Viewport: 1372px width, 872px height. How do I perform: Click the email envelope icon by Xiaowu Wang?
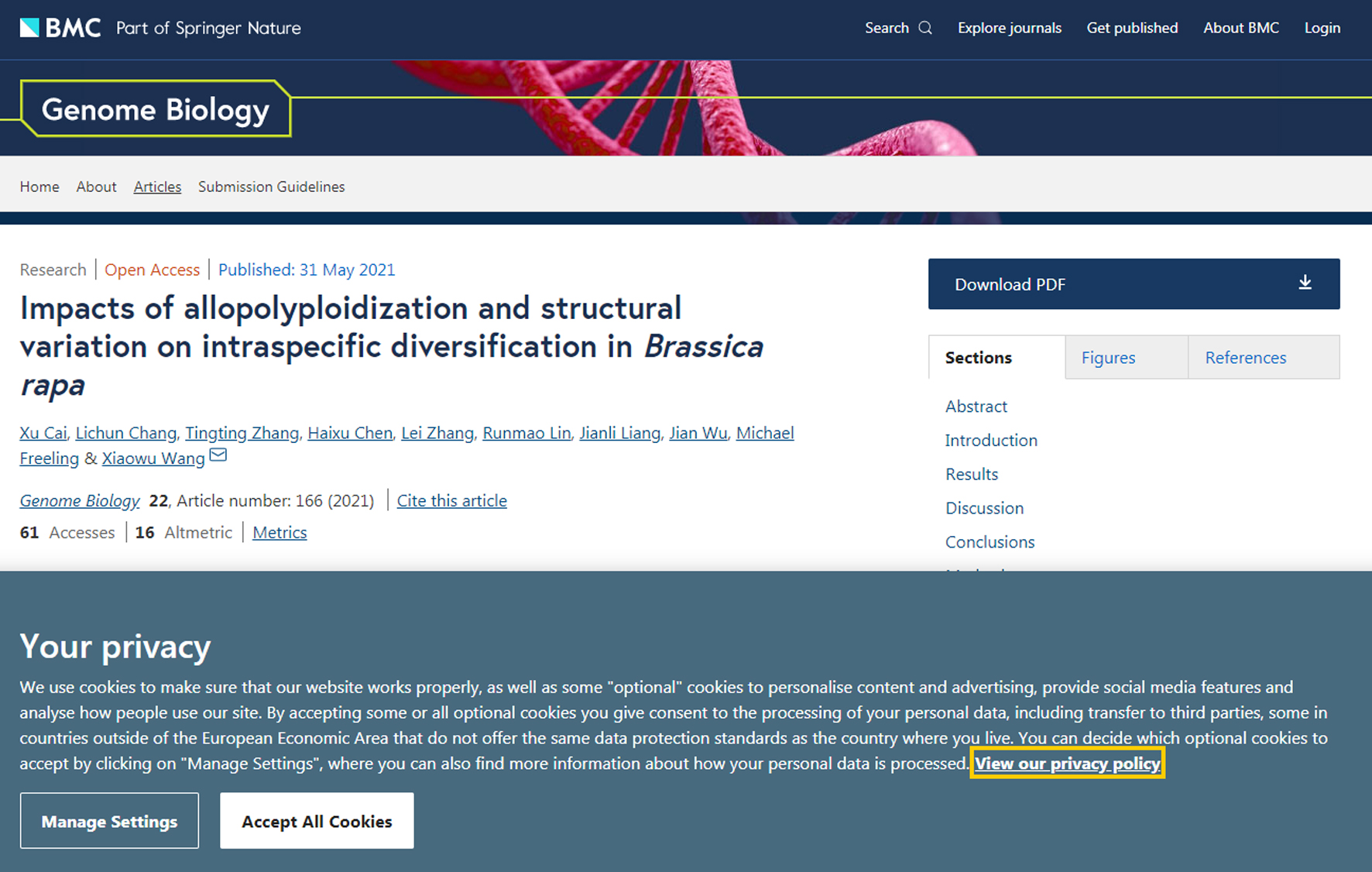(x=218, y=455)
